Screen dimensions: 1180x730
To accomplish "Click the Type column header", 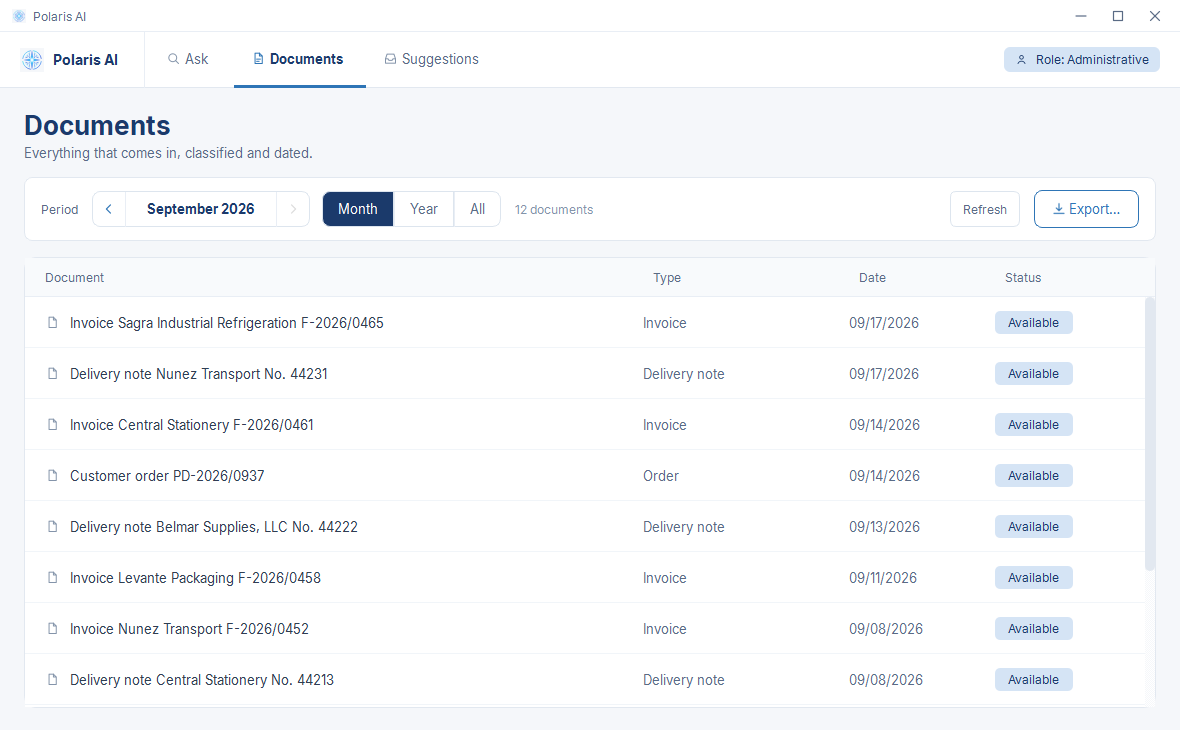I will coord(667,278).
